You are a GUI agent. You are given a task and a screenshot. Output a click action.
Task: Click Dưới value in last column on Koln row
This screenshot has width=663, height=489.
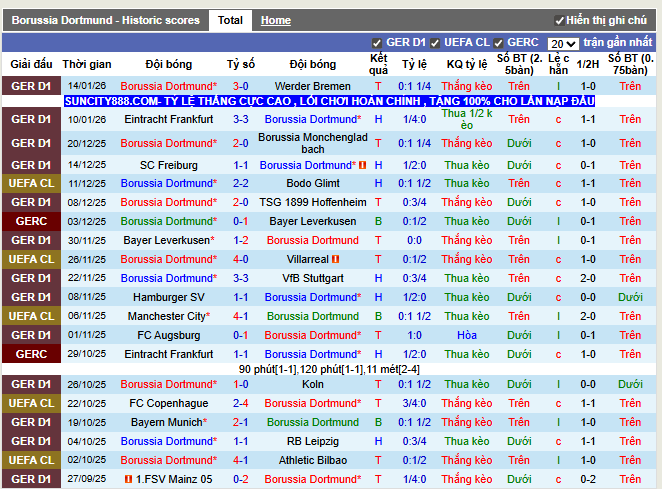[x=630, y=385]
